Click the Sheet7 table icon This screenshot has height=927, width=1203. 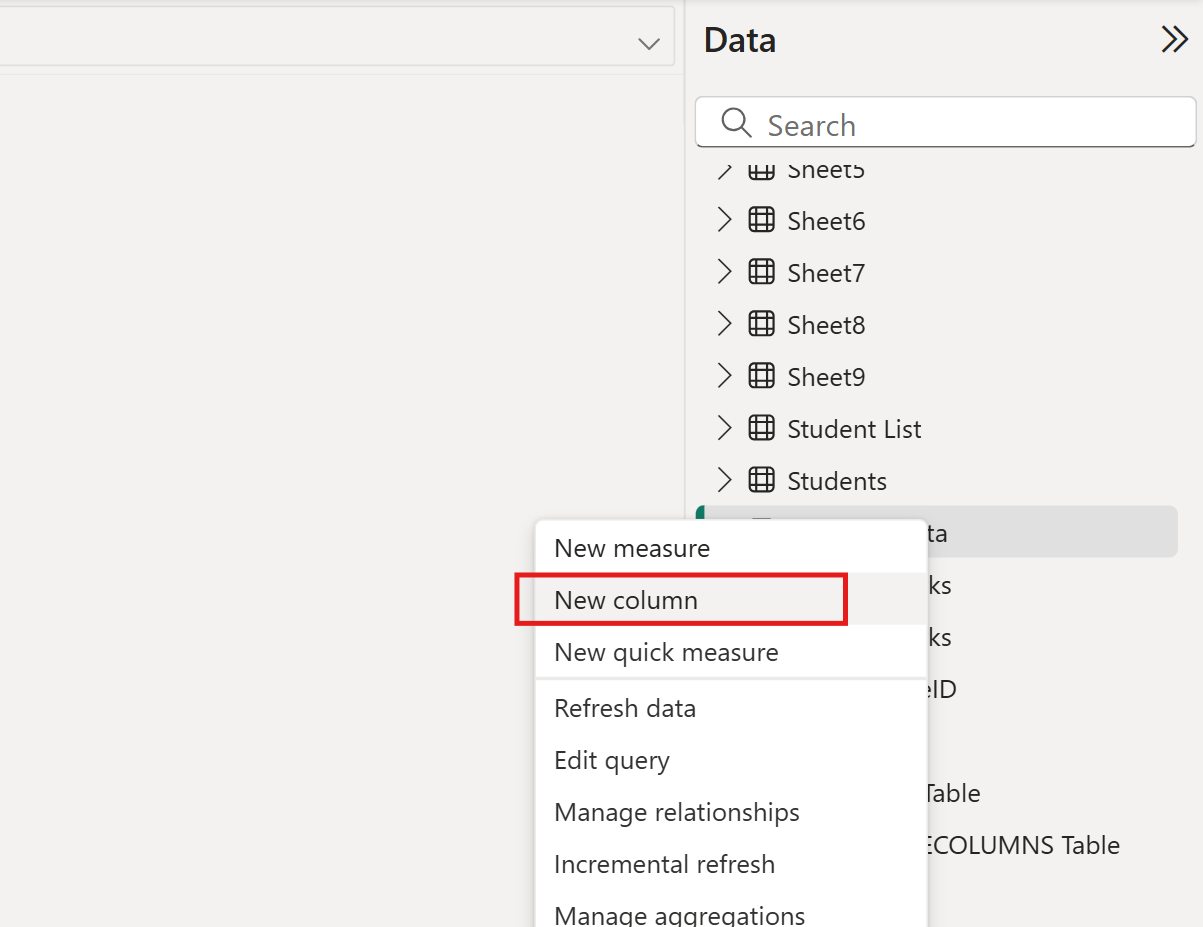pyautogui.click(x=761, y=272)
